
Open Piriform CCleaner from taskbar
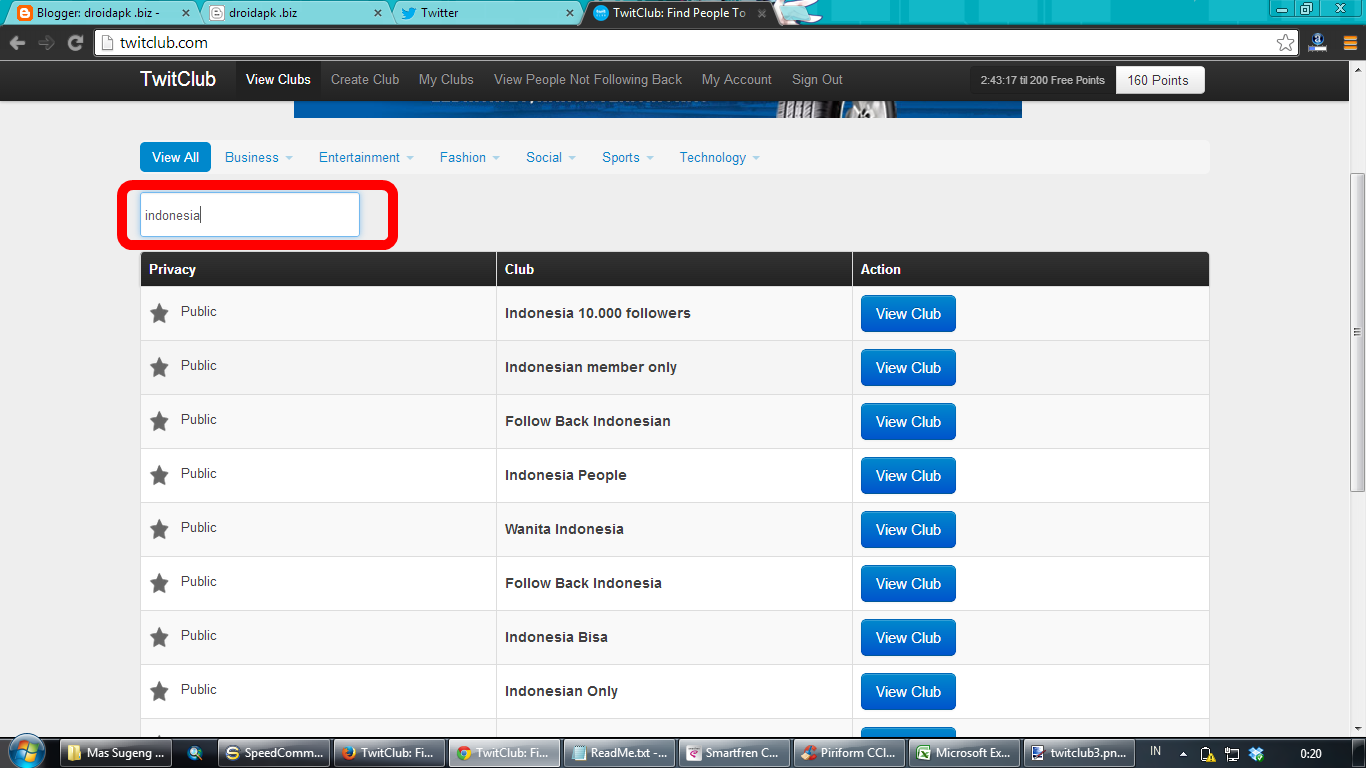coord(850,753)
